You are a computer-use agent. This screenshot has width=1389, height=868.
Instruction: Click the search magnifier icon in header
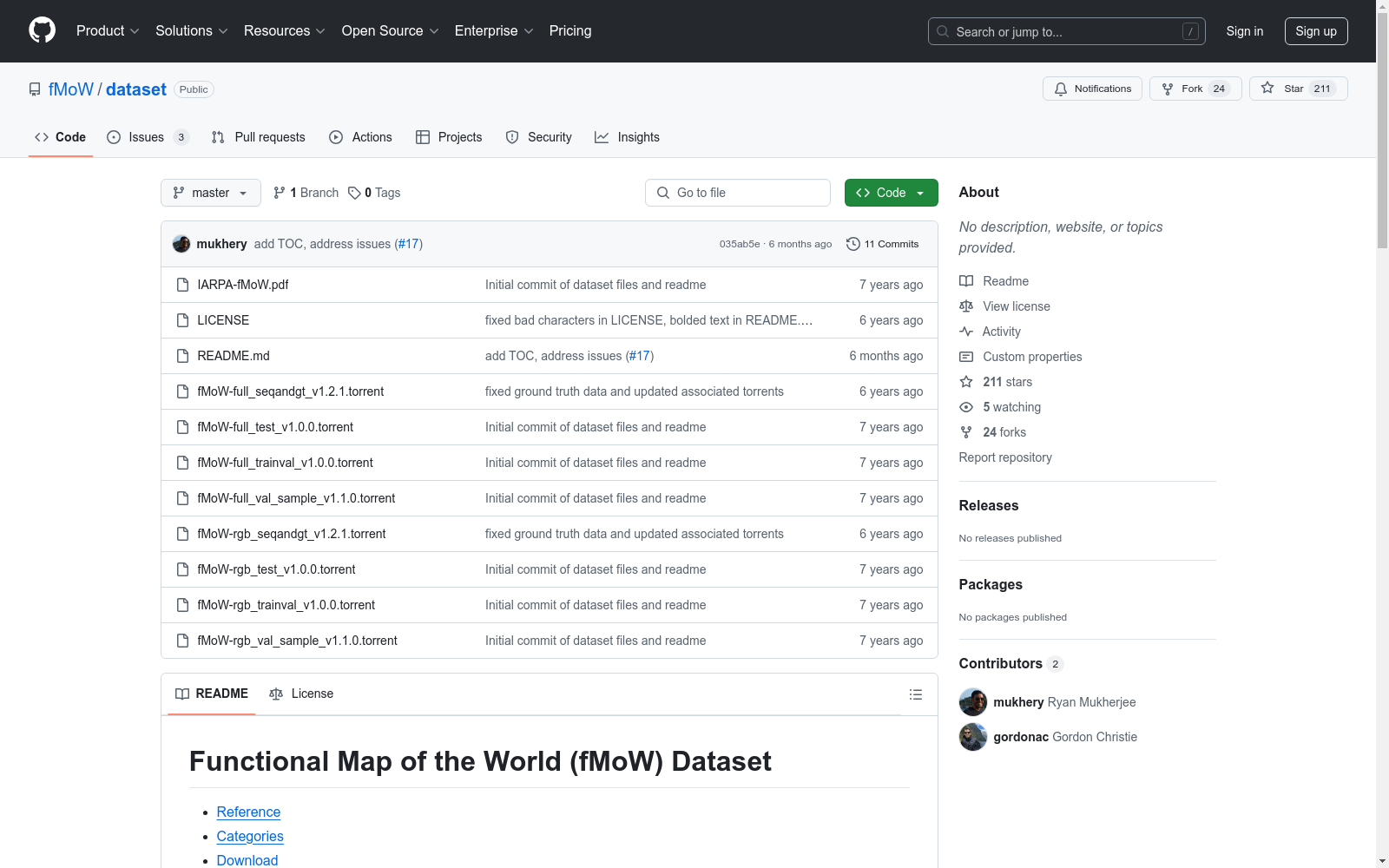click(x=943, y=31)
